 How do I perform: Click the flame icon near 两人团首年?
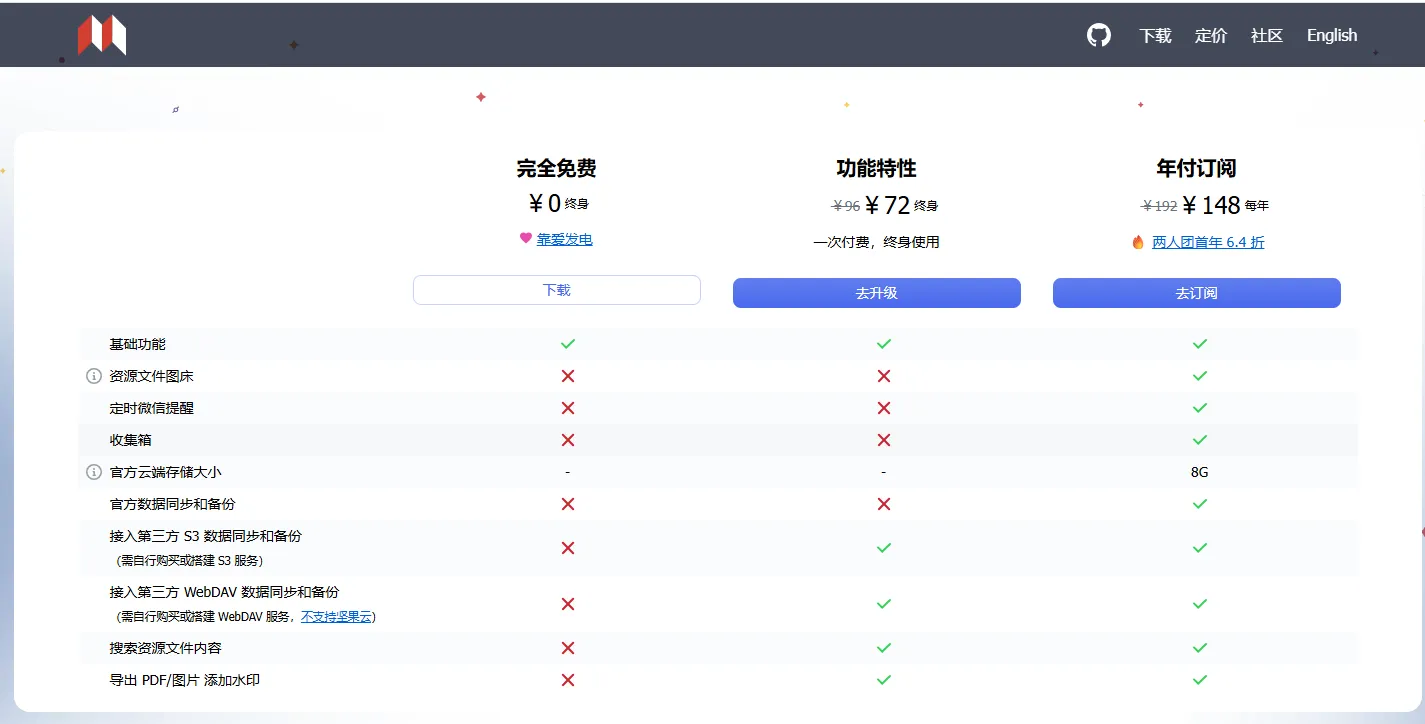click(x=1138, y=242)
